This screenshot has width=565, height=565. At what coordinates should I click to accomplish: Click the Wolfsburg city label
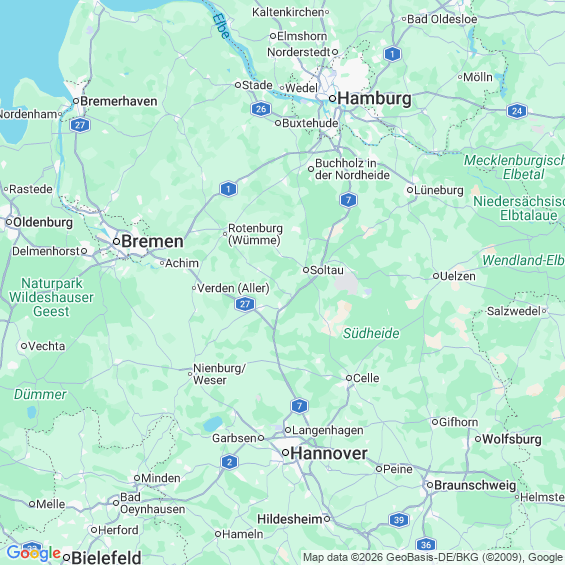click(512, 439)
